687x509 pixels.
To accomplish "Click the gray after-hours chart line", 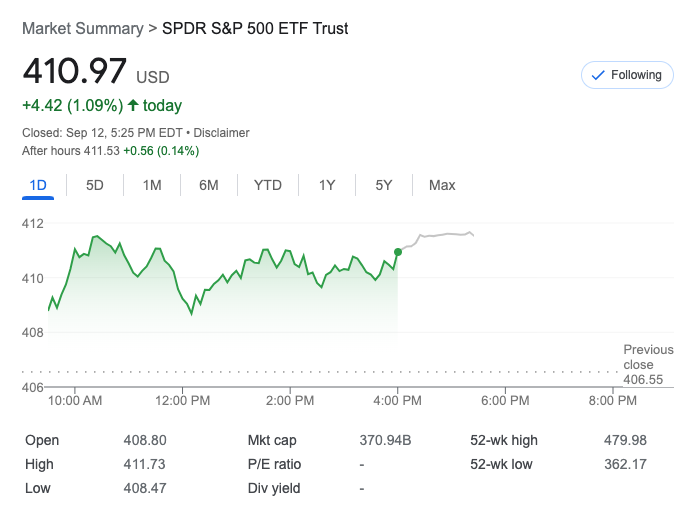I will pyautogui.click(x=450, y=235).
